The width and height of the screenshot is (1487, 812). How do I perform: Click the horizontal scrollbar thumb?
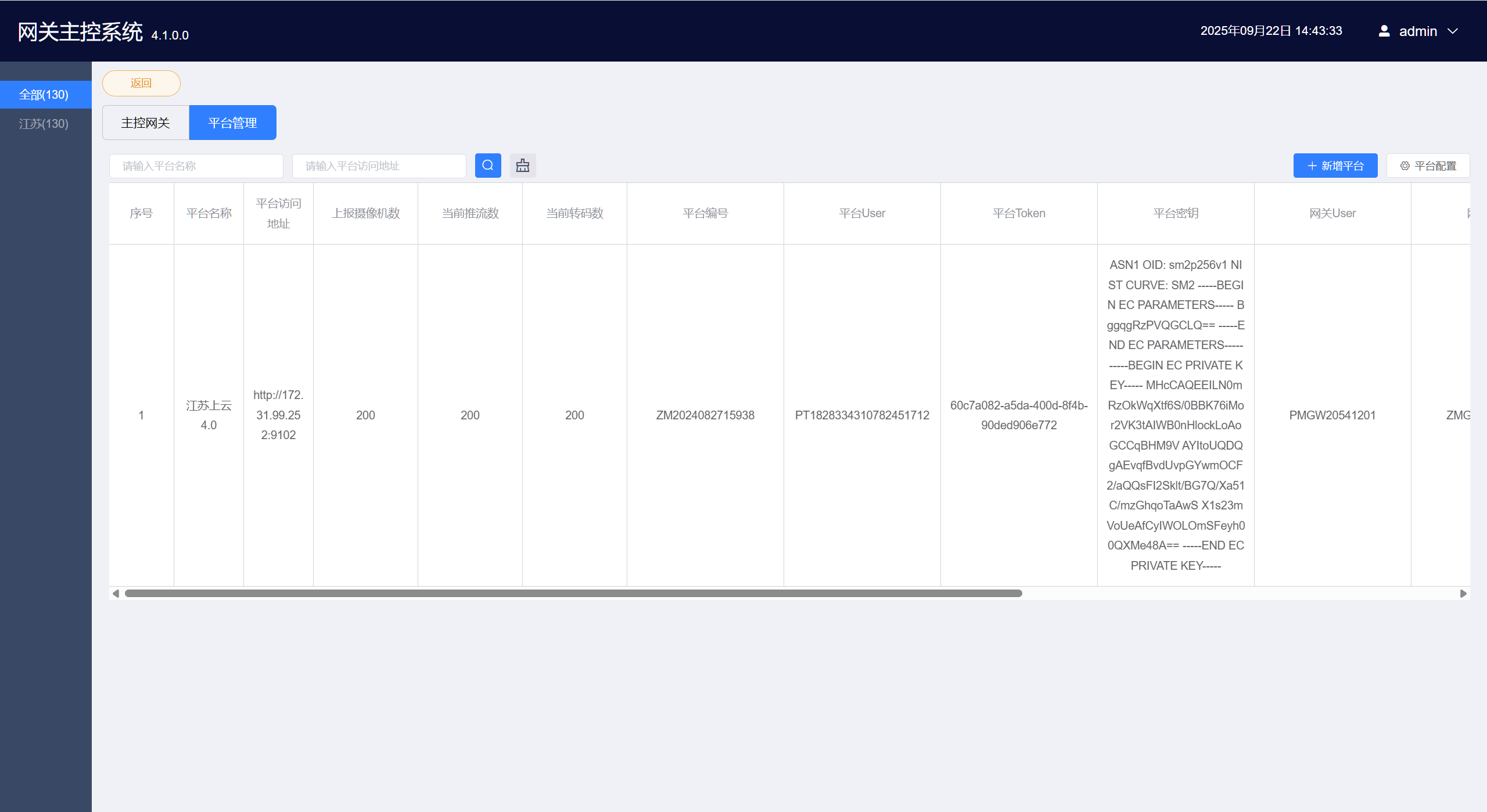pyautogui.click(x=573, y=593)
